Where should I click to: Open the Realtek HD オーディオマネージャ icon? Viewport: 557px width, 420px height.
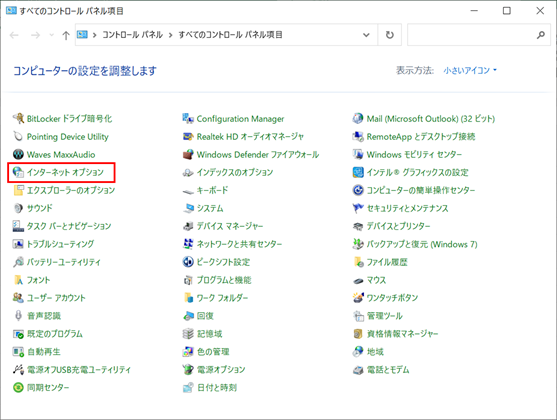coord(188,136)
